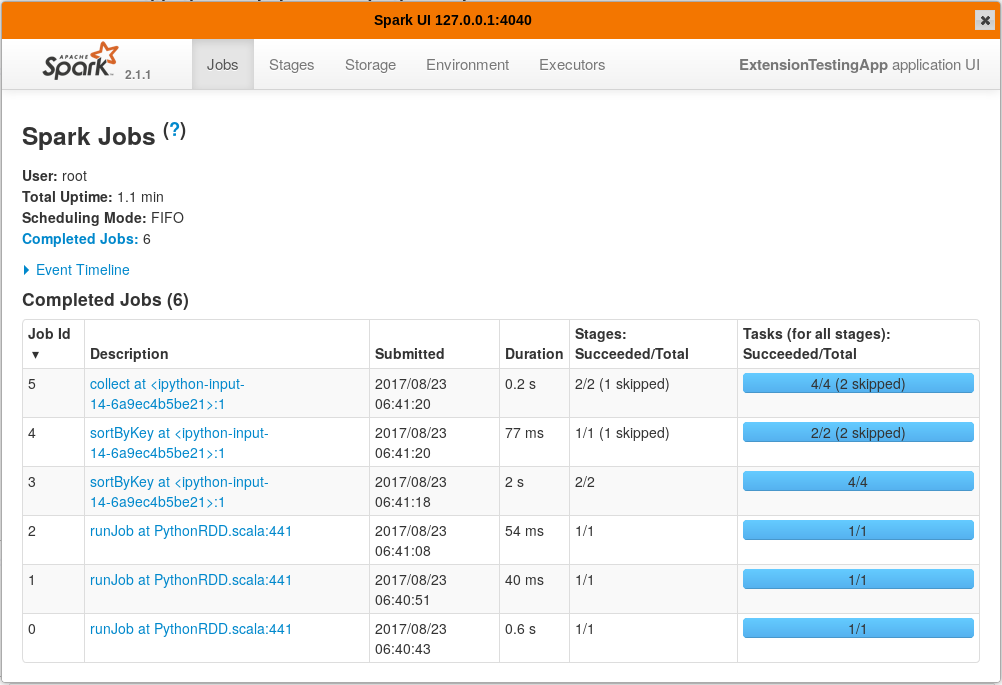Collapse the Event Timeline disclosure triangle
Image resolution: width=1002 pixels, height=685 pixels.
coord(27,270)
